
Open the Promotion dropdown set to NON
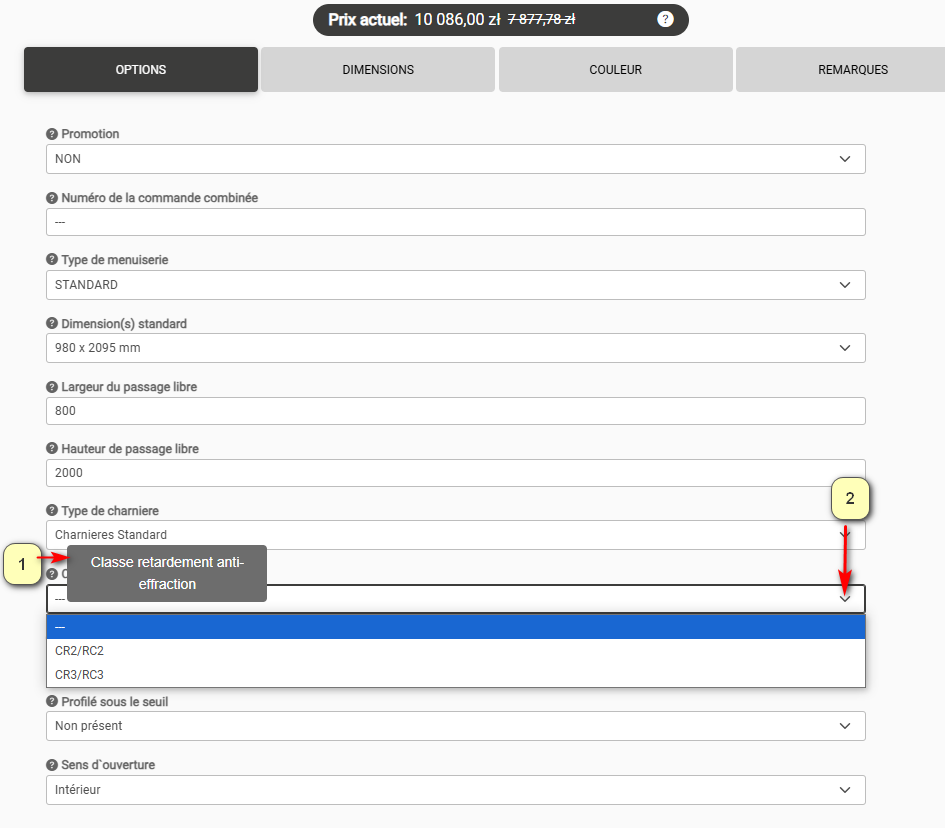(x=455, y=159)
